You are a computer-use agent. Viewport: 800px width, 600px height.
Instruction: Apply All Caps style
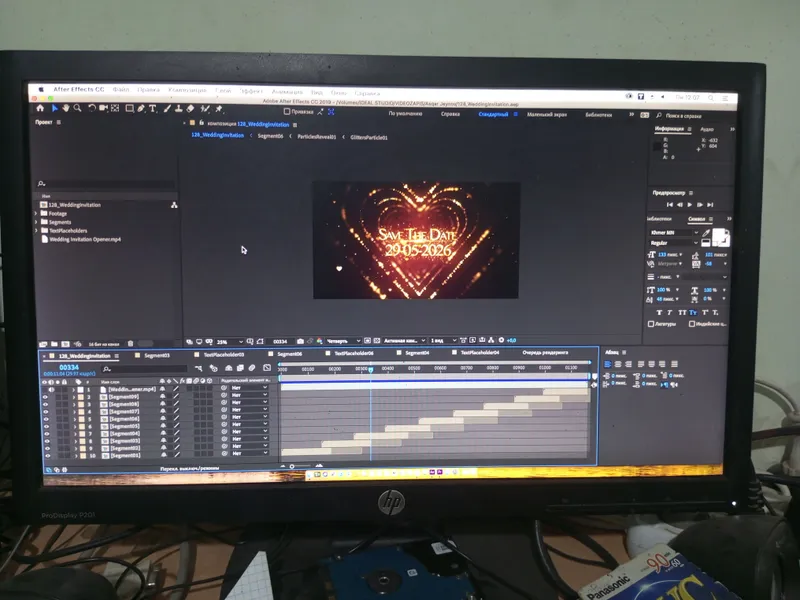point(682,312)
